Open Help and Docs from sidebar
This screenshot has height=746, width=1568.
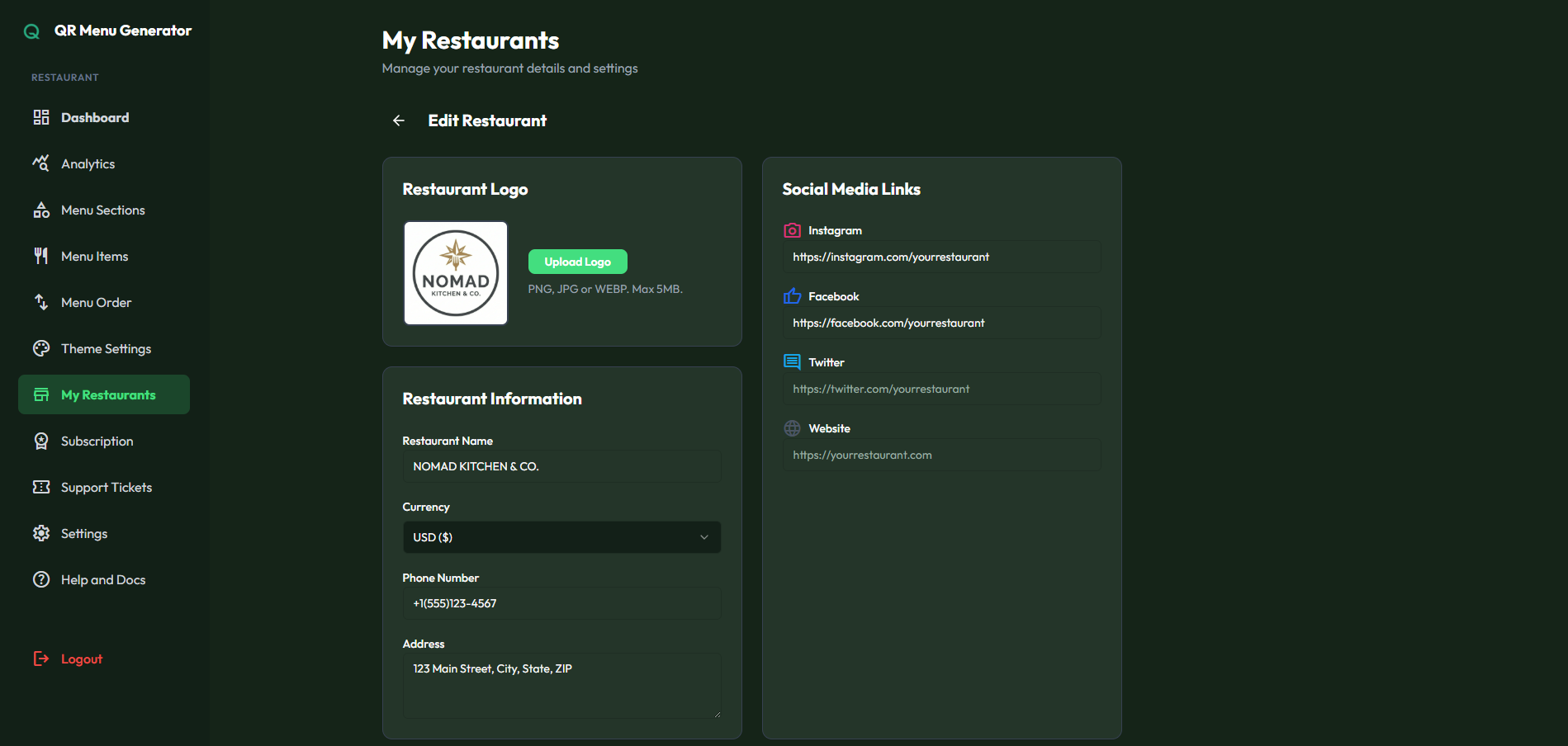(x=103, y=579)
